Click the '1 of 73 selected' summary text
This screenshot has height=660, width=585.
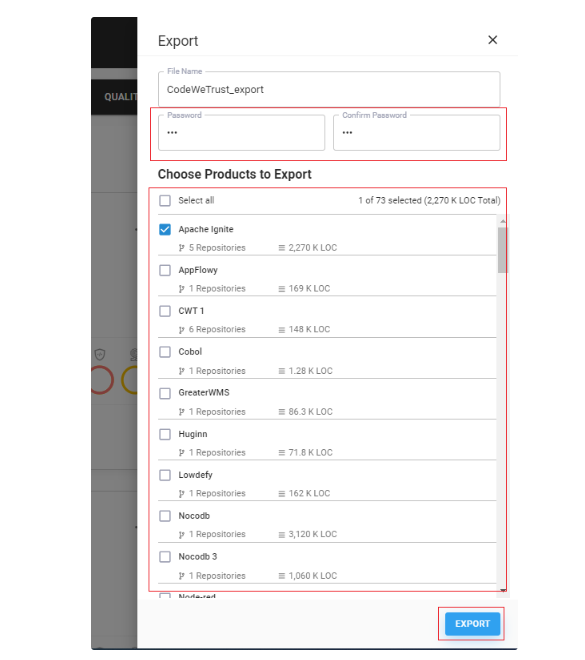(429, 200)
